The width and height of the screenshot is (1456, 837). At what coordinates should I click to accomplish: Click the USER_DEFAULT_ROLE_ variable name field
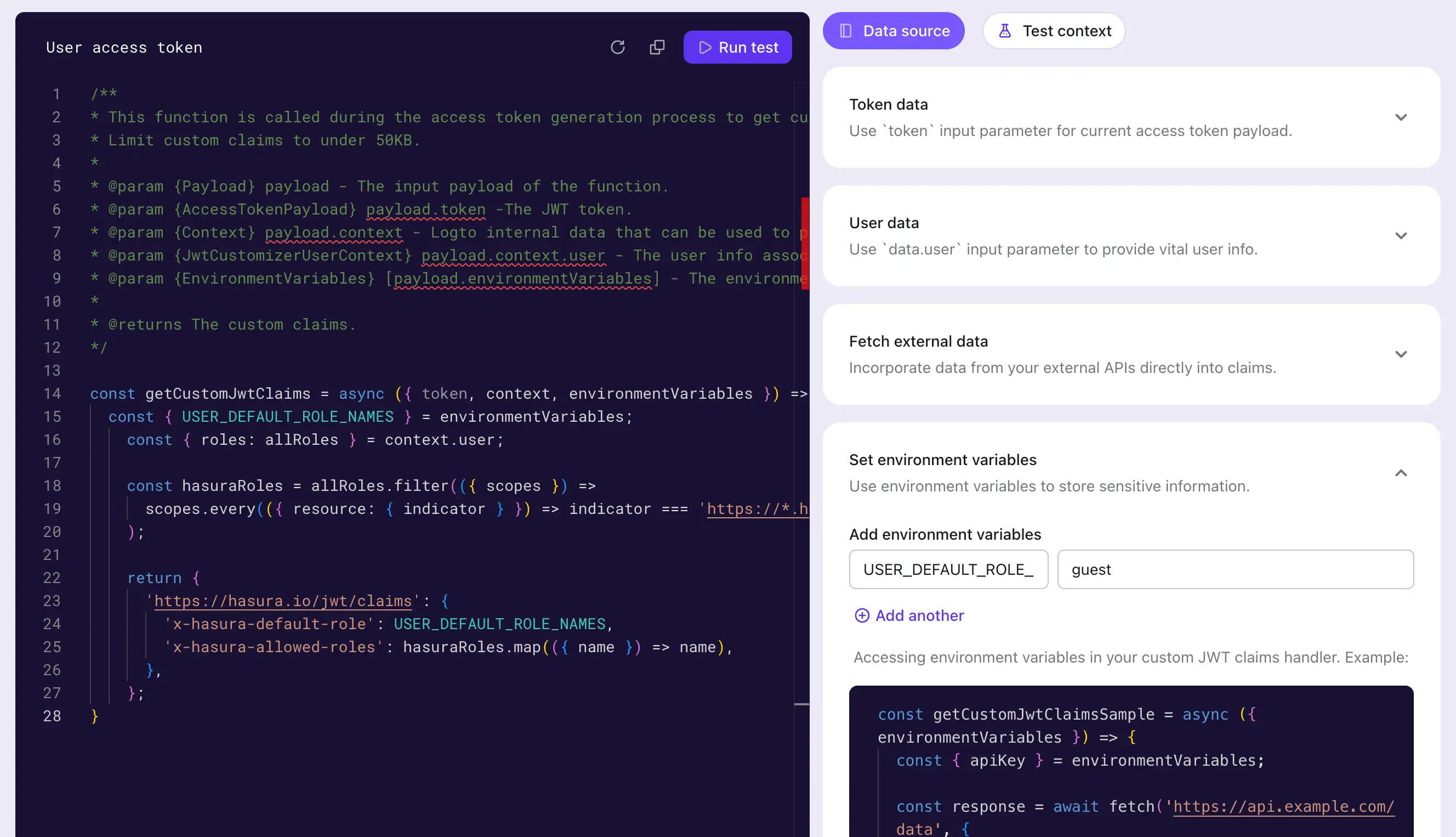click(x=948, y=569)
